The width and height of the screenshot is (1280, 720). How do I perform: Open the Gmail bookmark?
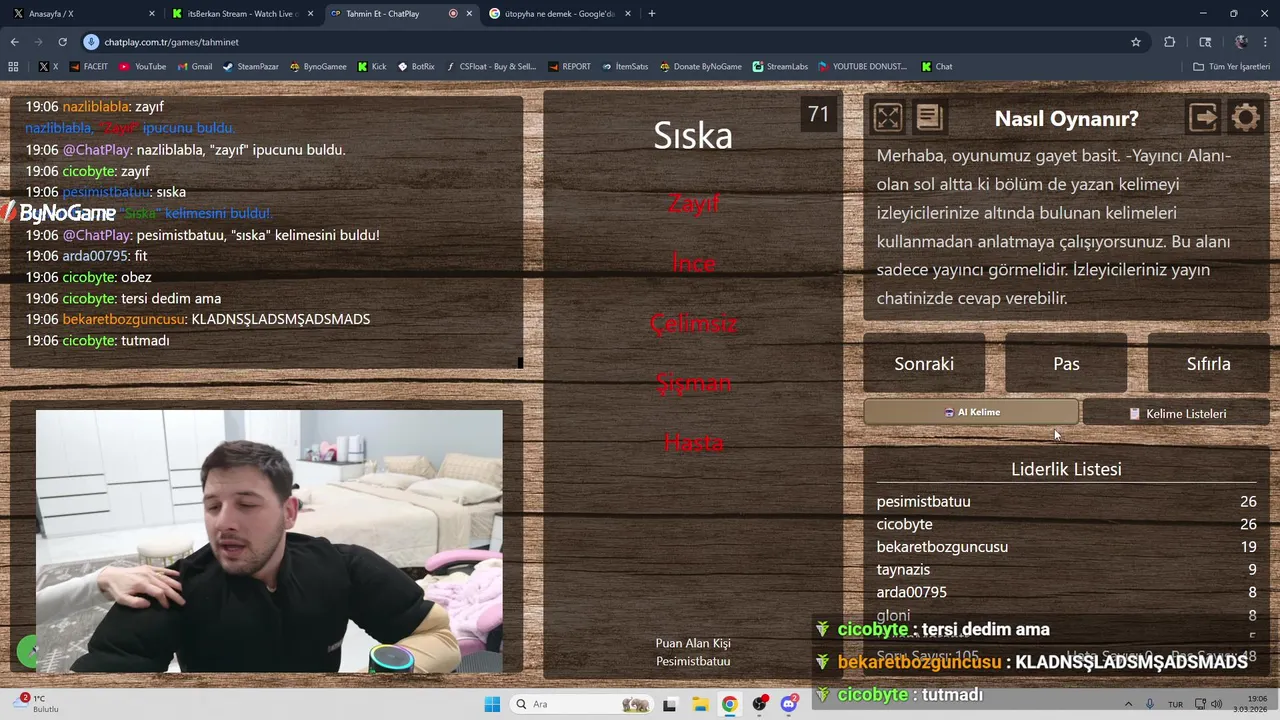click(x=195, y=67)
